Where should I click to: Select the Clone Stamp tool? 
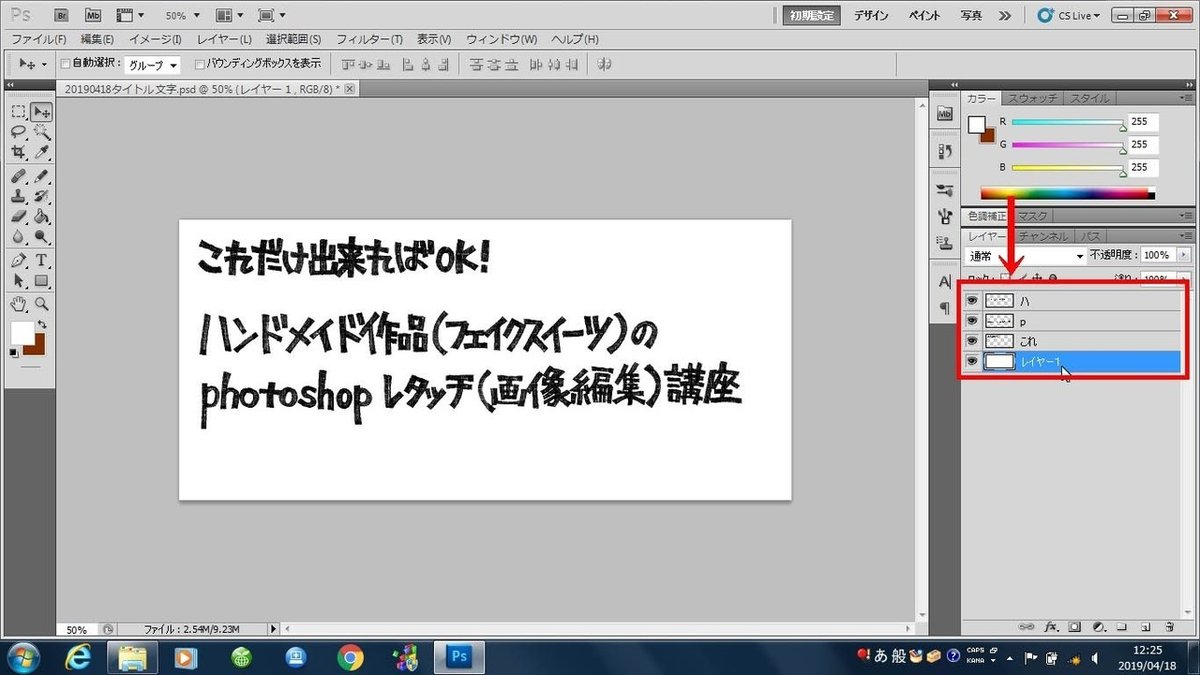(x=19, y=196)
